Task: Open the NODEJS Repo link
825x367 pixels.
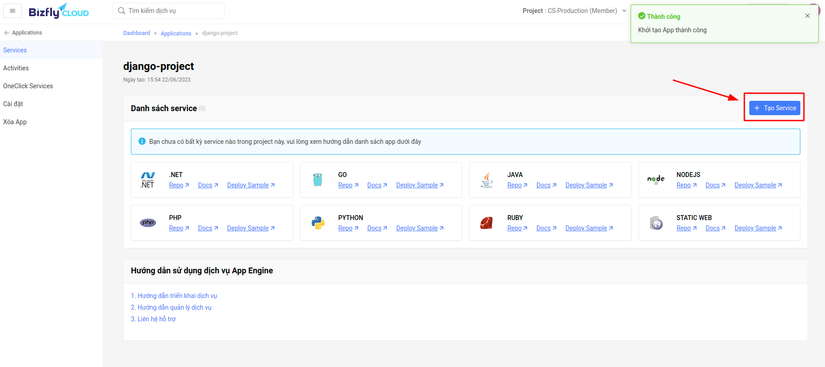Action: click(x=687, y=185)
